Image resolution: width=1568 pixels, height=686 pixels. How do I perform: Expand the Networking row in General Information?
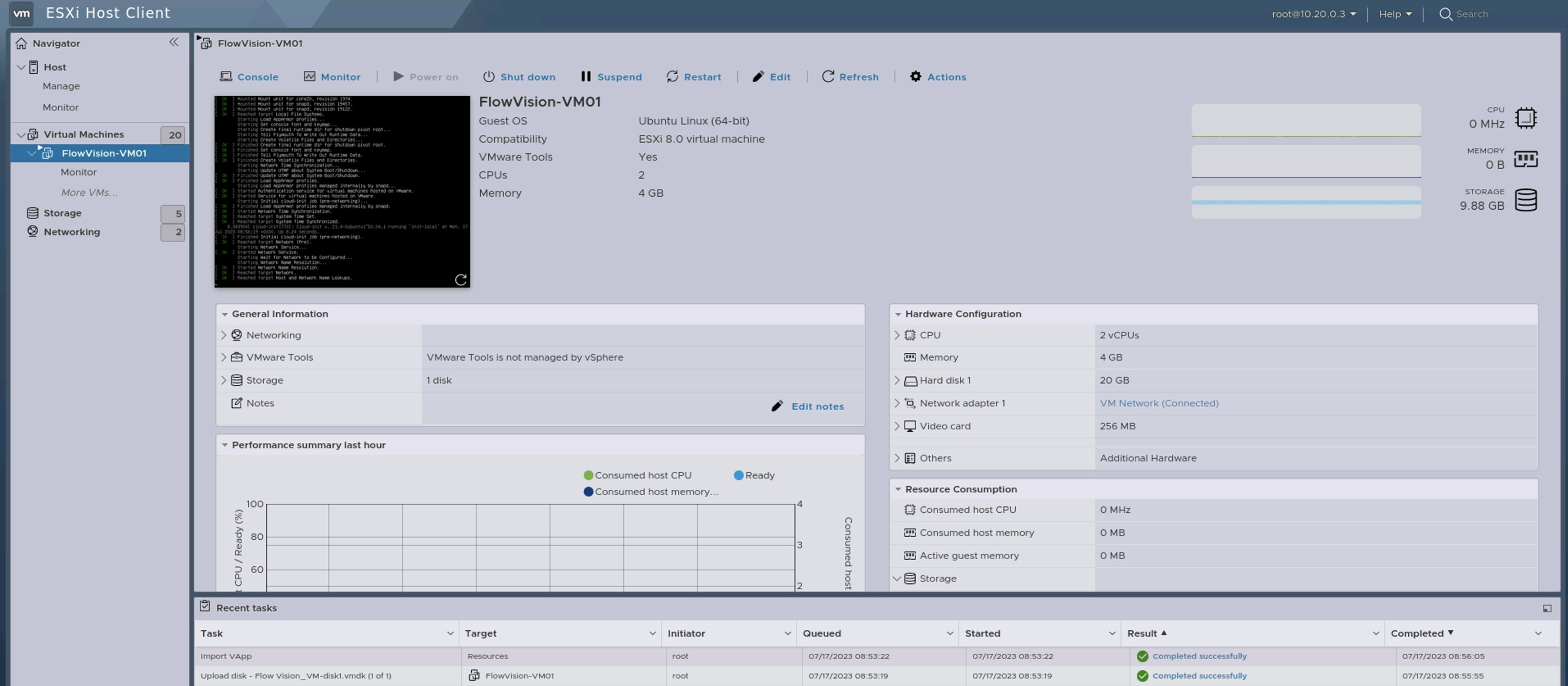coord(223,335)
